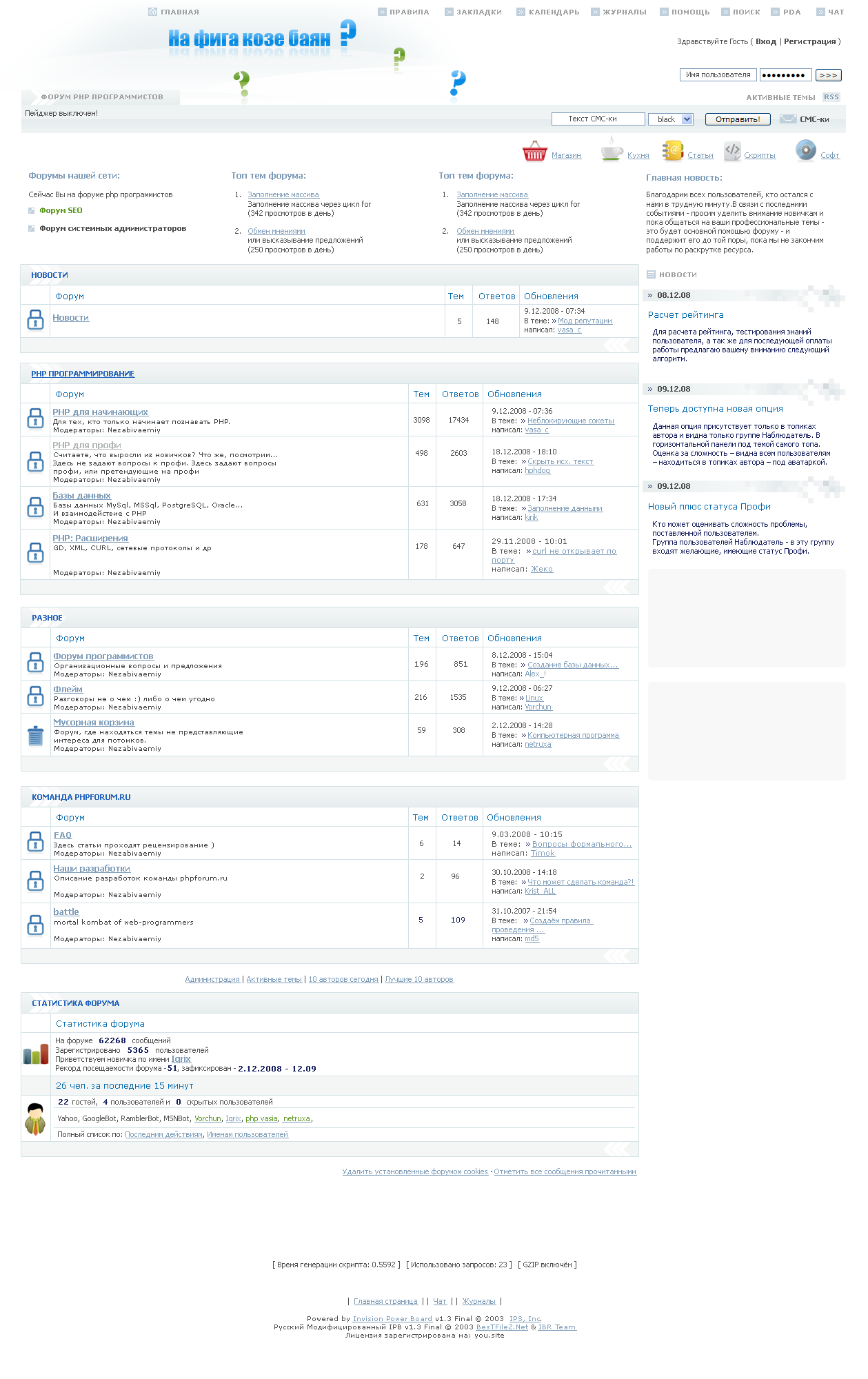Collapse the PHP программирование category arrow

pos(617,587)
